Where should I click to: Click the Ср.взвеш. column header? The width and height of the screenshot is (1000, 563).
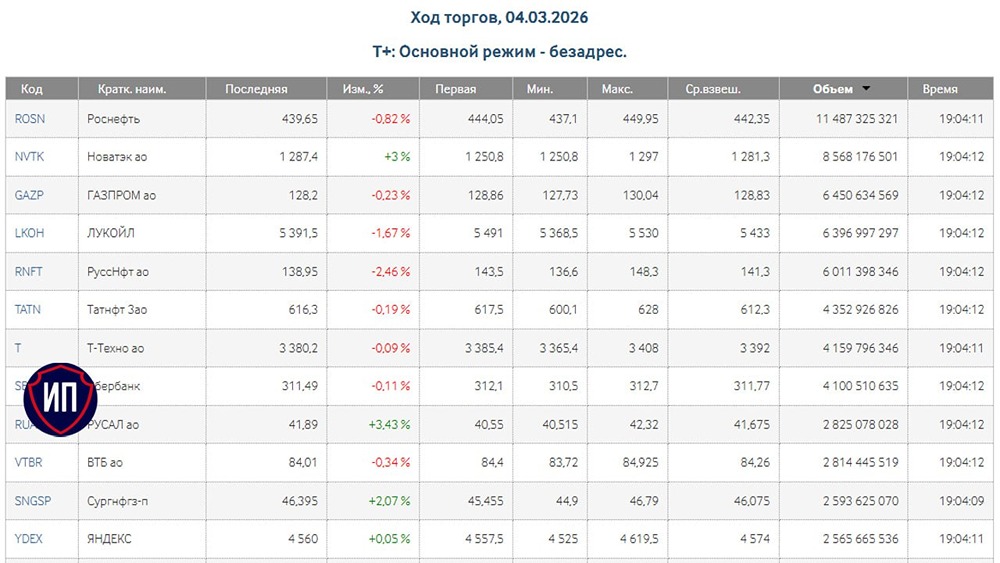713,89
